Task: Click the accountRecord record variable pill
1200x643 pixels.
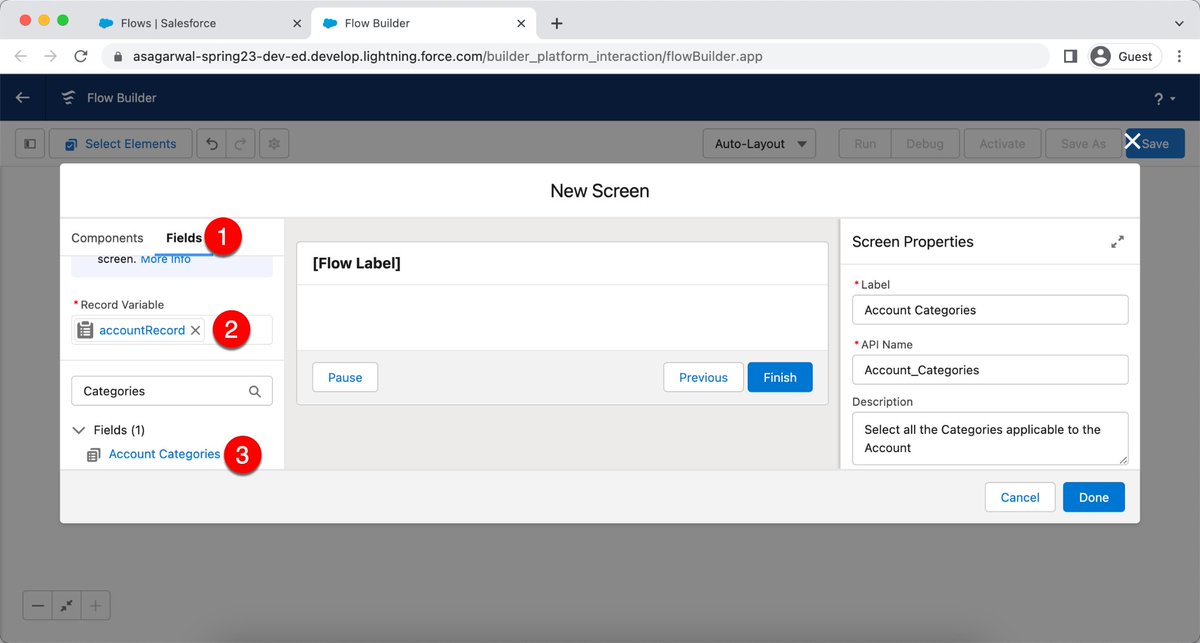Action: (141, 330)
